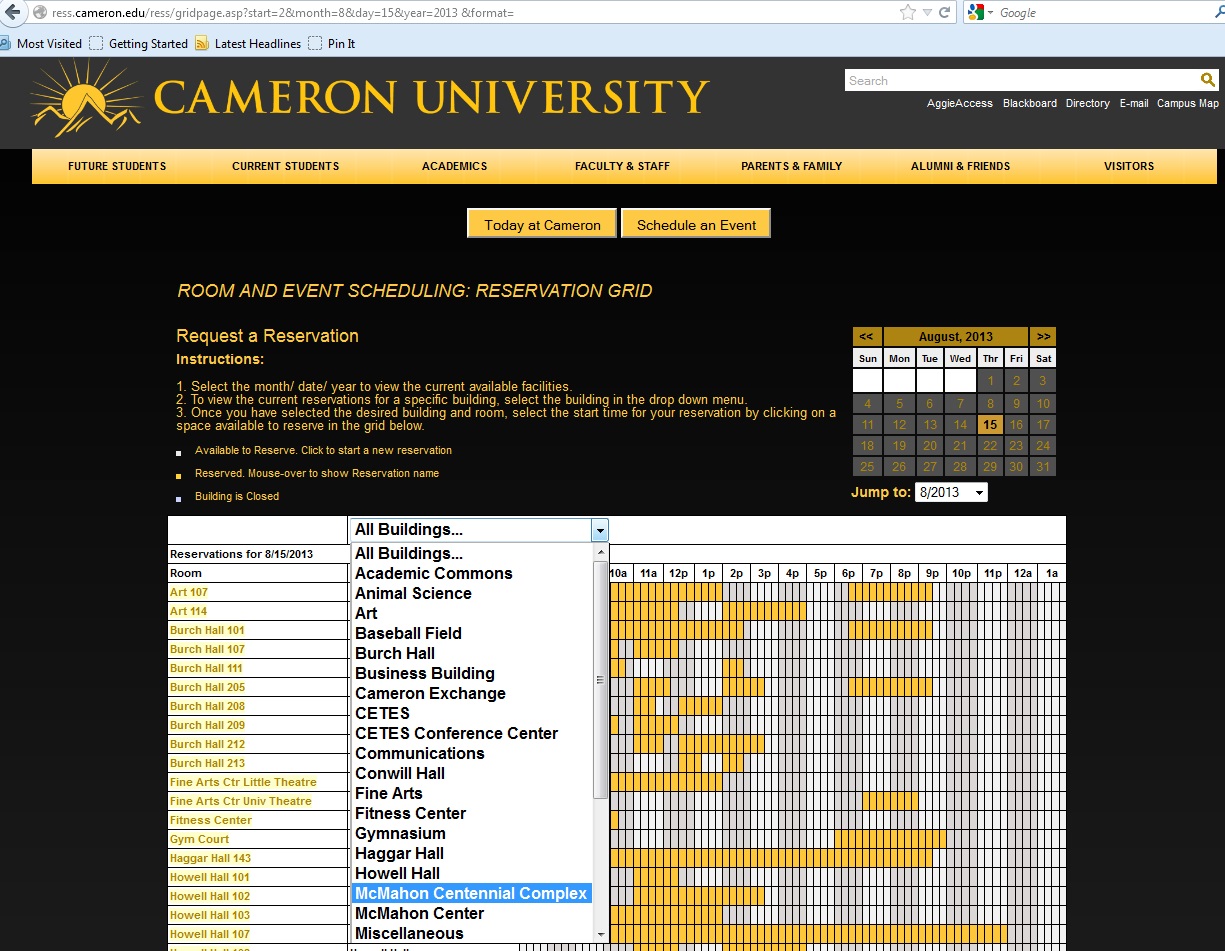Open the Gym Court room link
This screenshot has width=1225, height=951.
(x=200, y=839)
